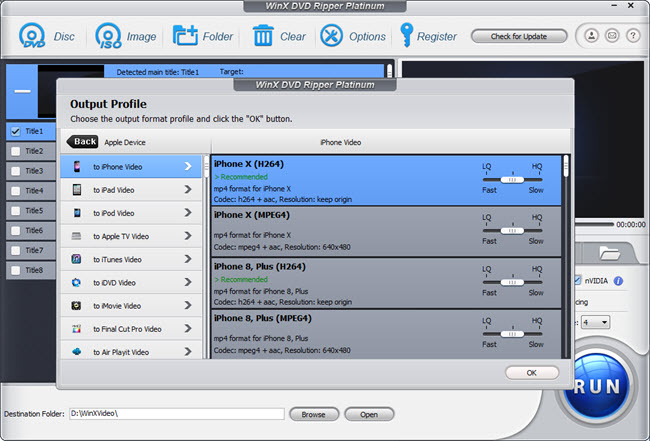Click the email envelope icon
This screenshot has height=441, width=650.
(x=612, y=36)
